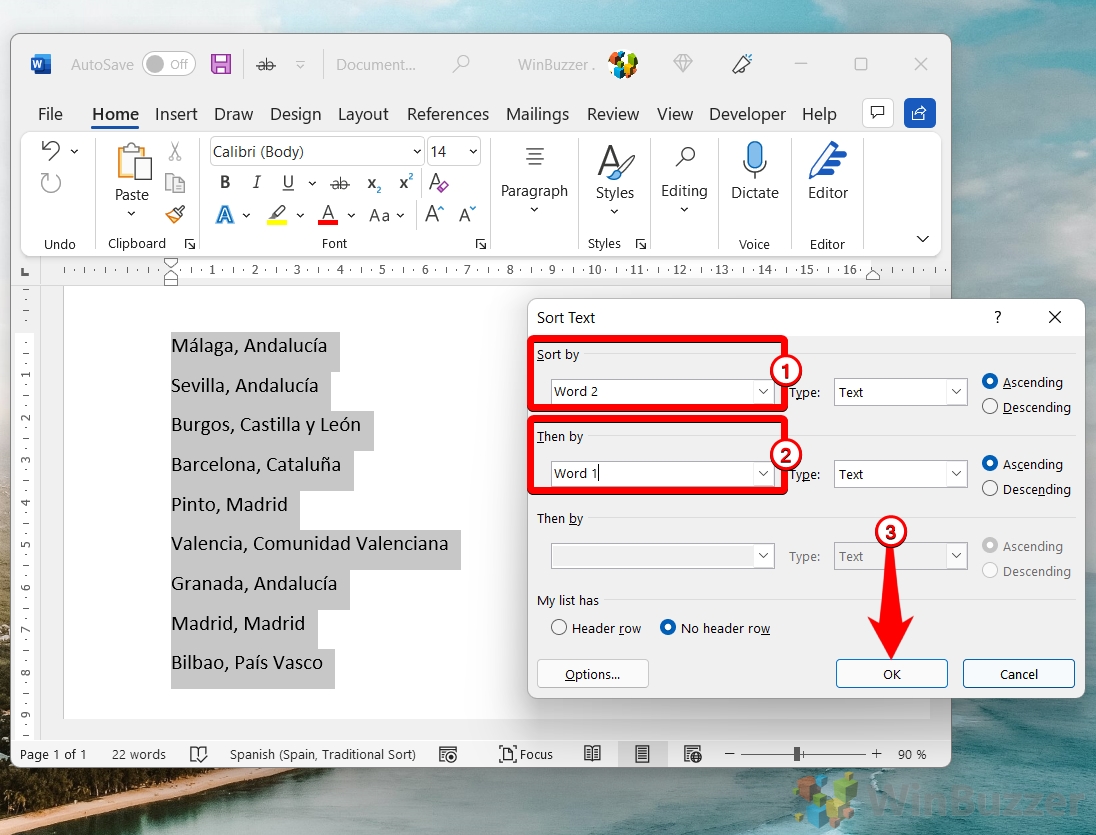Open the Insert tab
1096x835 pixels.
tap(176, 114)
